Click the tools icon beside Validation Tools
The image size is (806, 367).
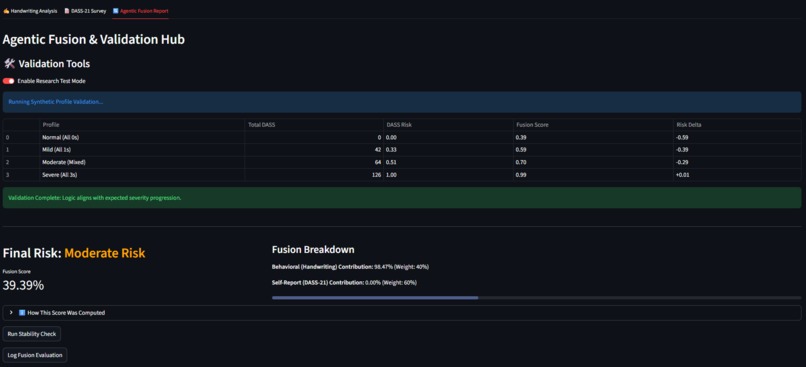click(x=9, y=64)
